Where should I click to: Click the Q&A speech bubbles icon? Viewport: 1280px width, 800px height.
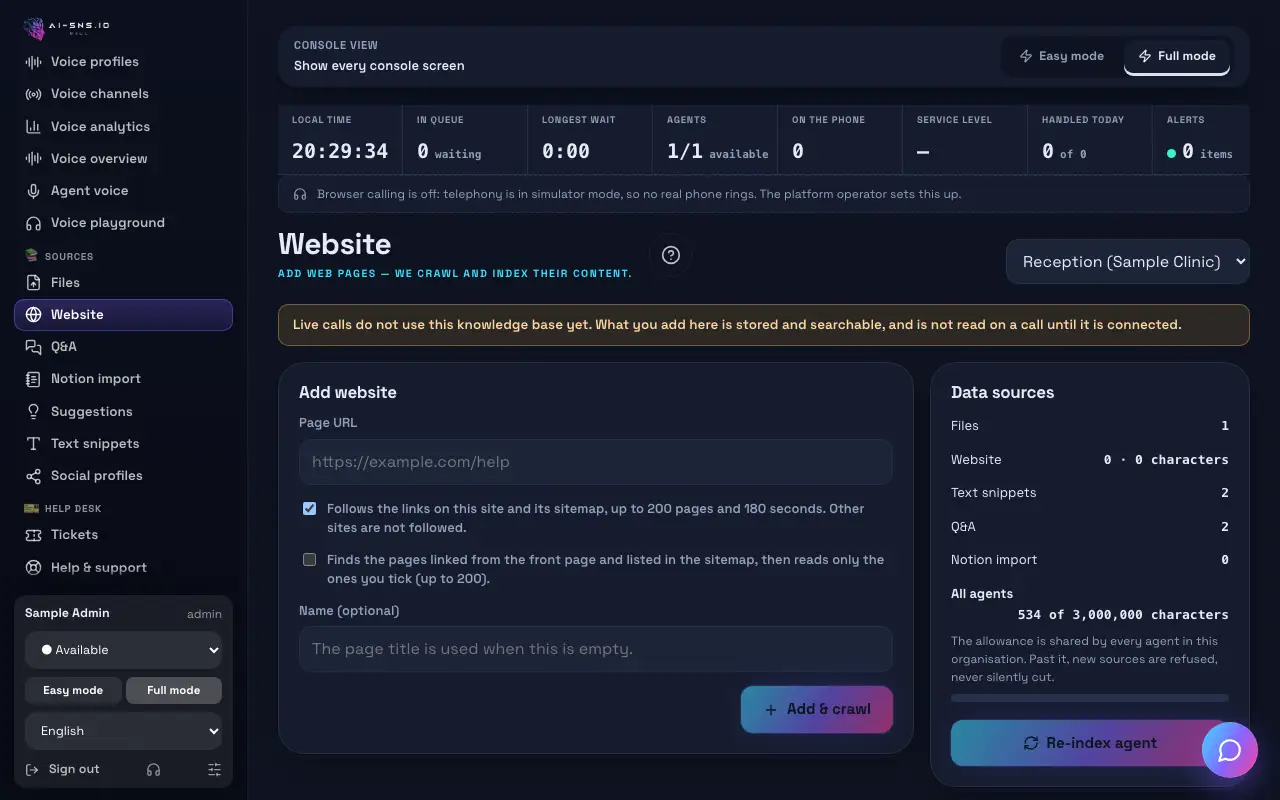[x=33, y=347]
